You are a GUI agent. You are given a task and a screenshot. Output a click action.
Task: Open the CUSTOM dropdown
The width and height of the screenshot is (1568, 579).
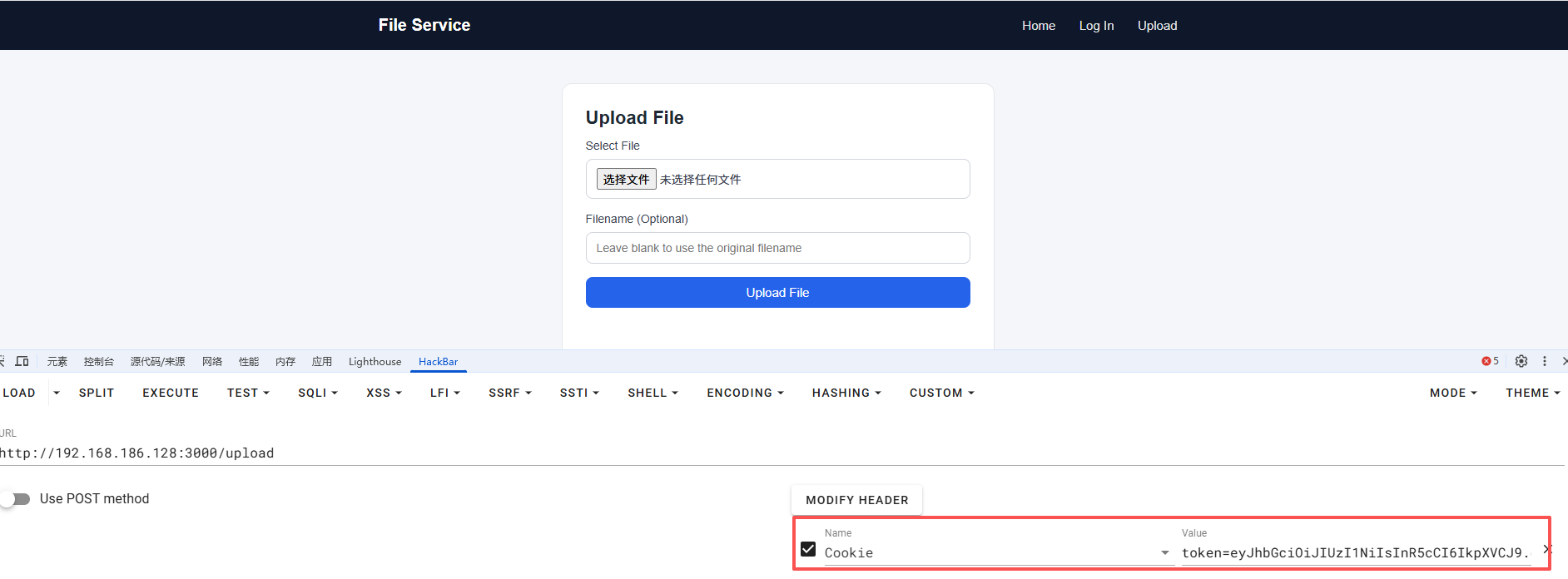point(941,393)
